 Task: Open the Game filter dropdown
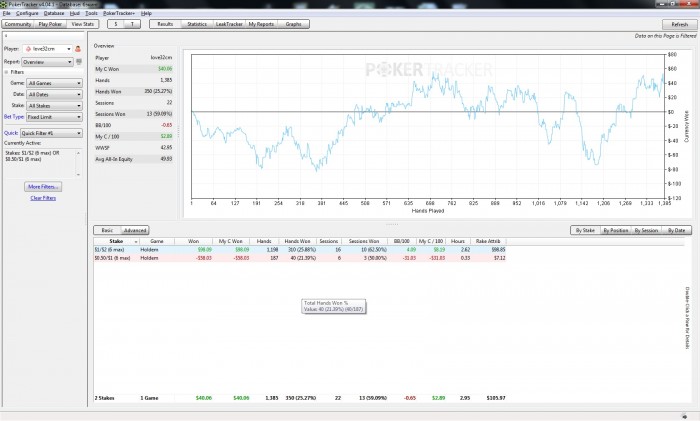54,83
